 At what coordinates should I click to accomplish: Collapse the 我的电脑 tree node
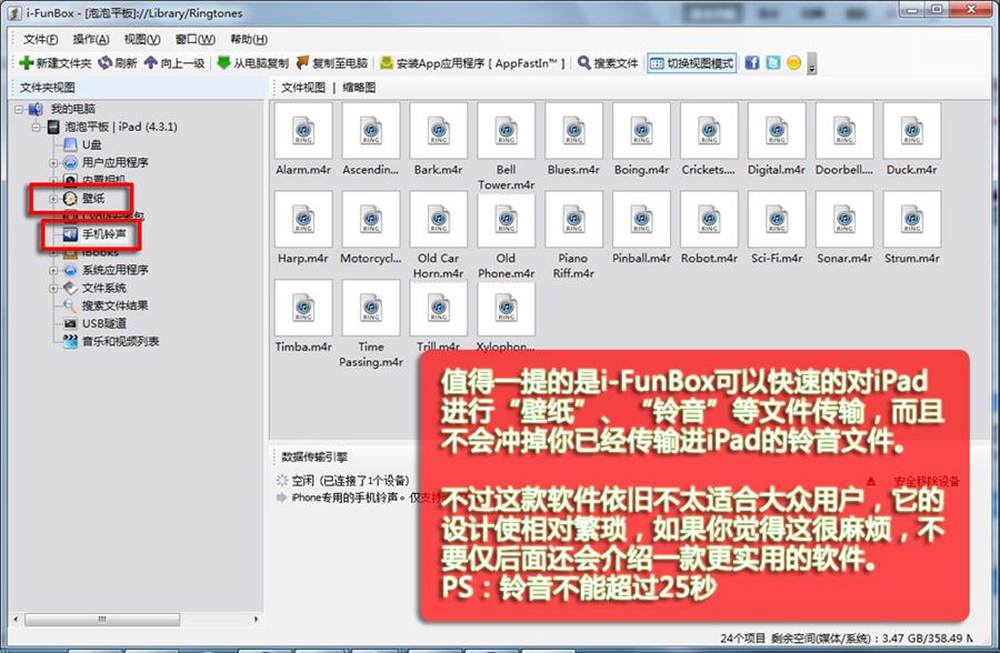(x=18, y=109)
